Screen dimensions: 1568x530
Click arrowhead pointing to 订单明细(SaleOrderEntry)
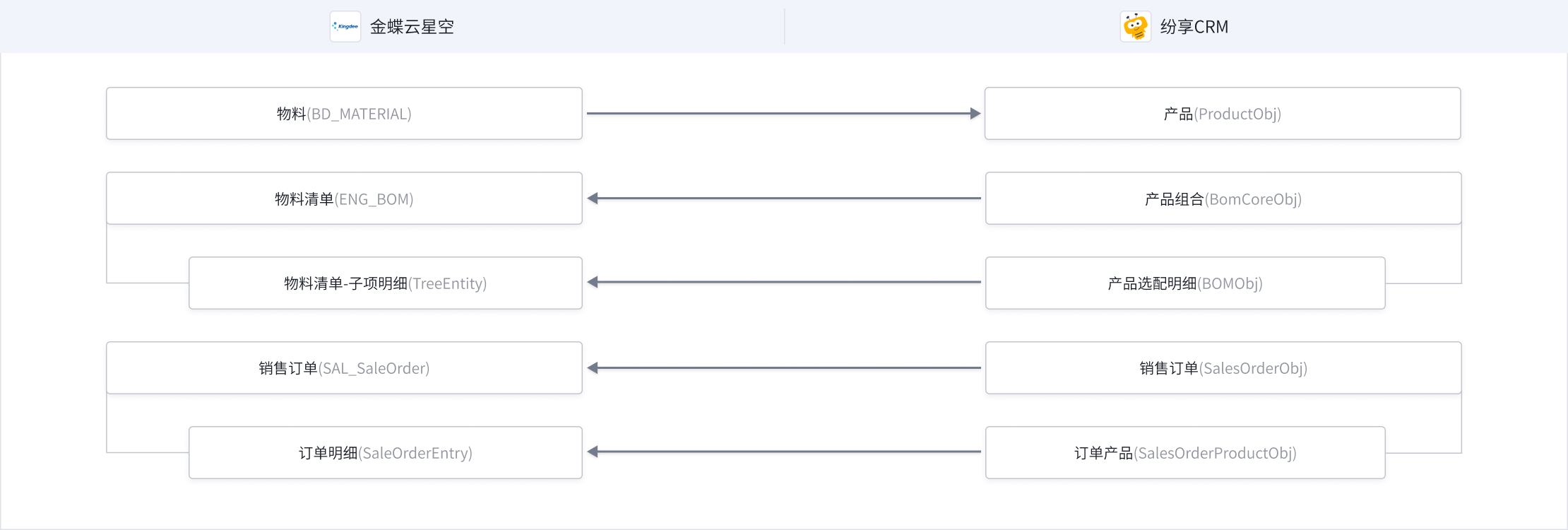(x=593, y=452)
